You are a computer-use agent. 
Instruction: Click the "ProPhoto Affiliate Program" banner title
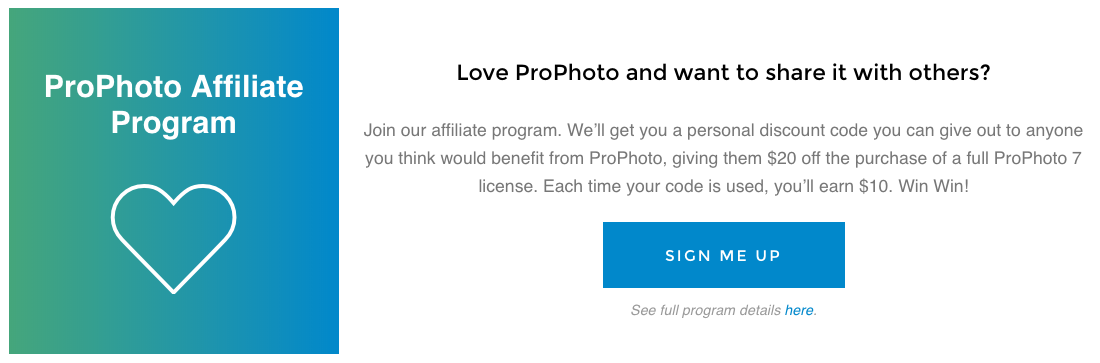[173, 105]
